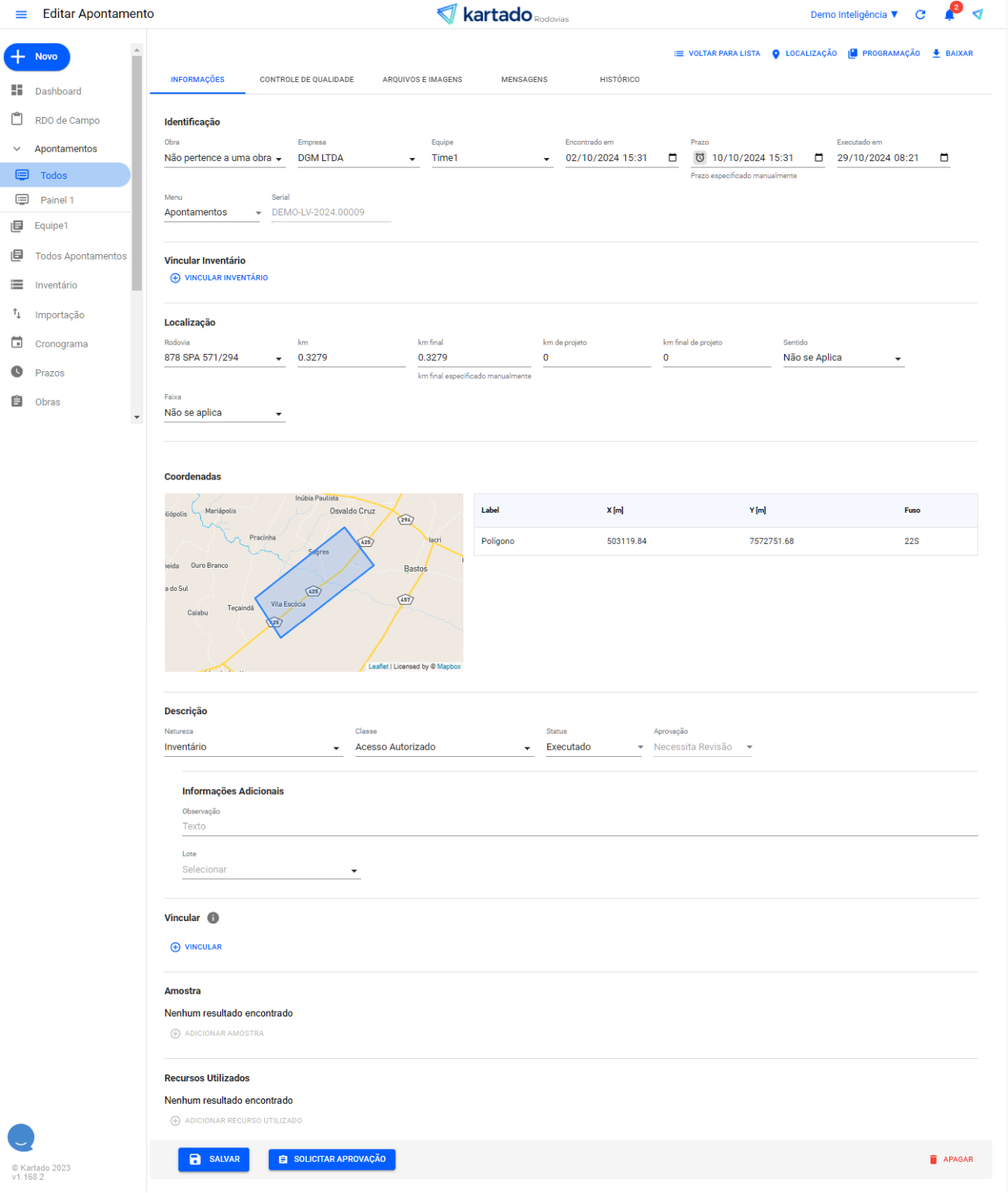Click the Salvar button
Screen dimensions: 1008x1193
(x=214, y=1159)
